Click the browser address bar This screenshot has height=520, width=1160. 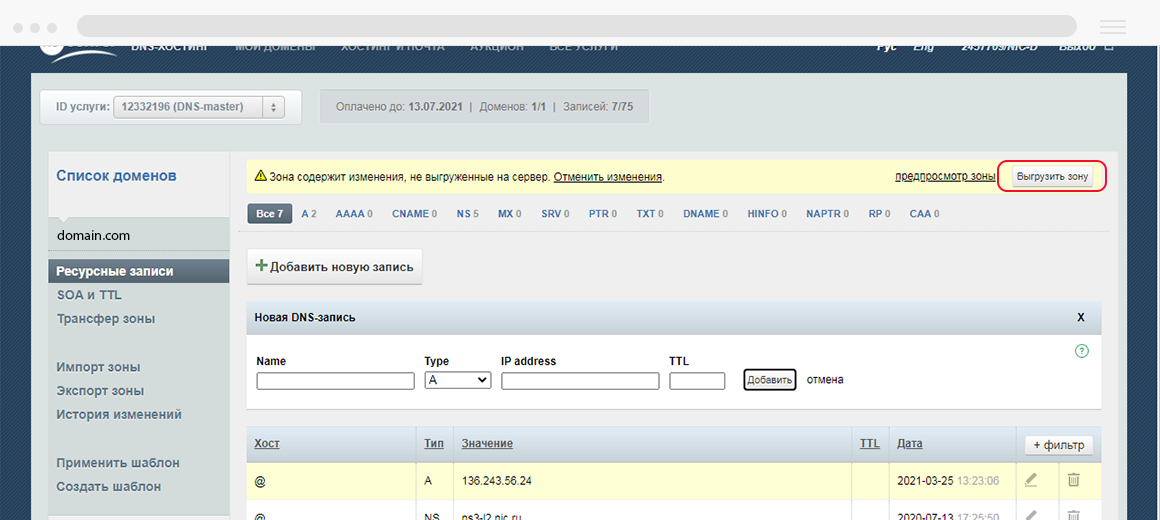pyautogui.click(x=576, y=26)
